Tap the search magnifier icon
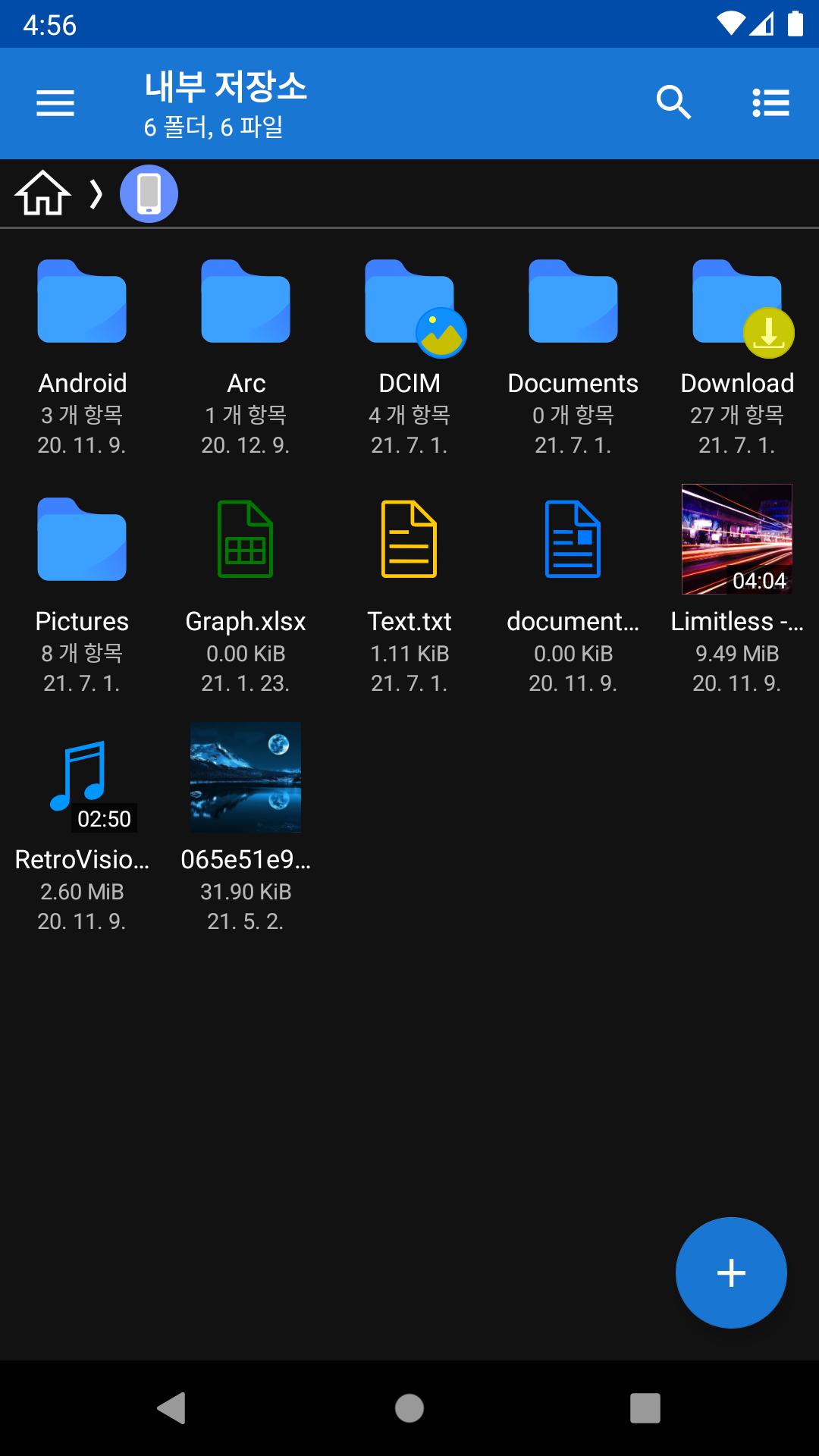 pyautogui.click(x=673, y=102)
